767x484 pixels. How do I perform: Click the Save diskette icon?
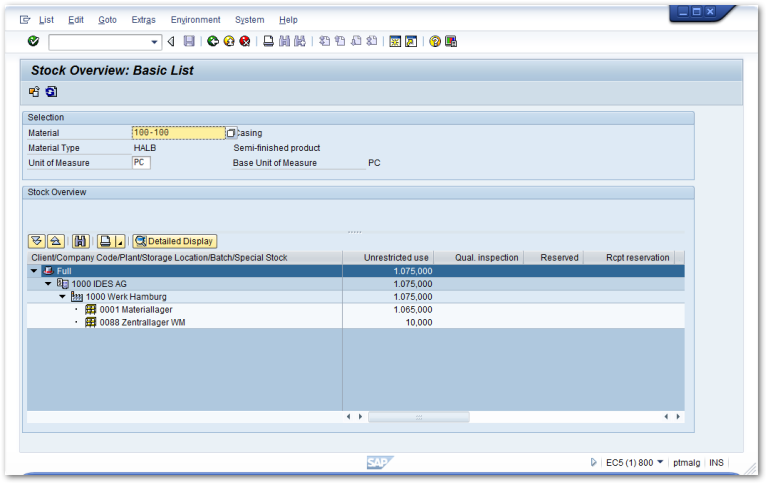click(189, 41)
